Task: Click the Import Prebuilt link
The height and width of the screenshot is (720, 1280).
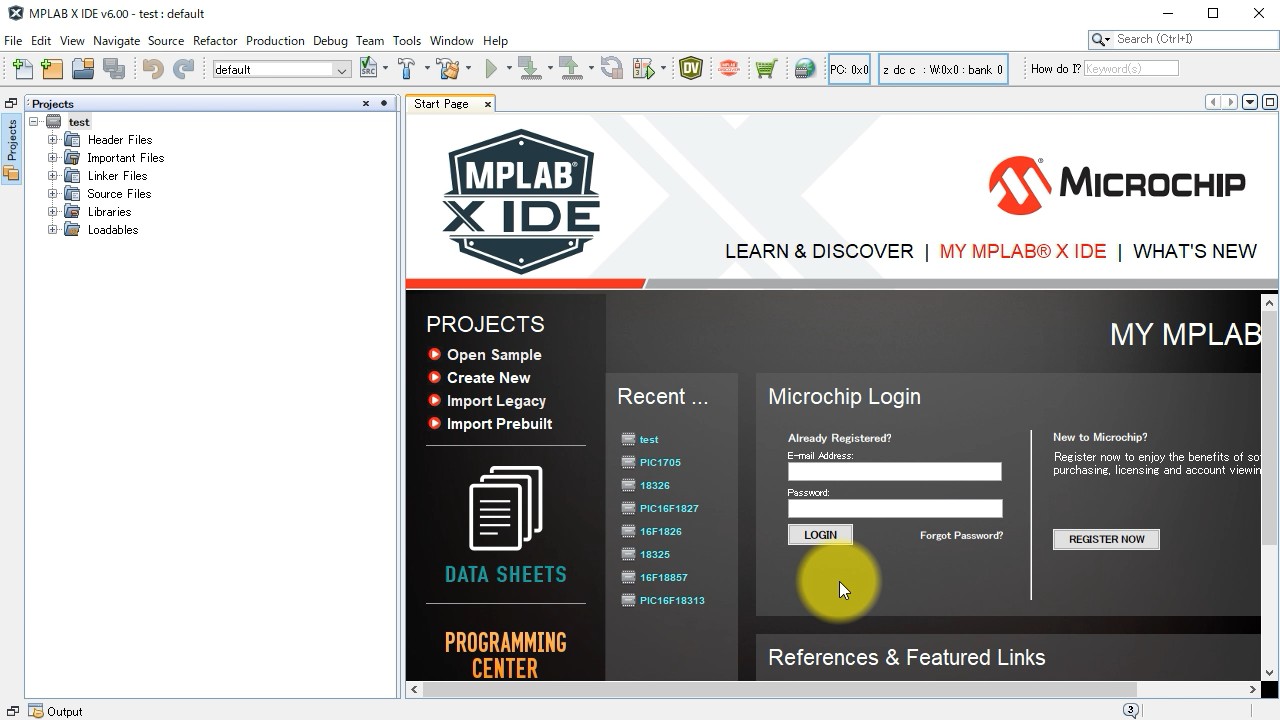Action: click(499, 424)
